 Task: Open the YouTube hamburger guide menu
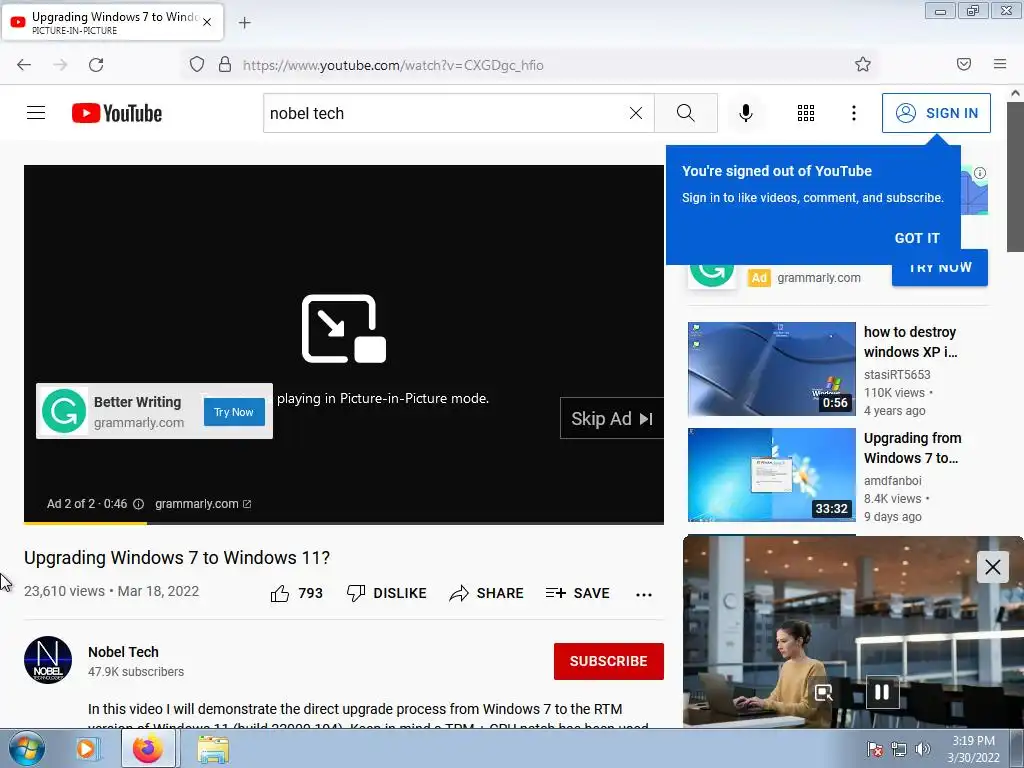click(36, 113)
